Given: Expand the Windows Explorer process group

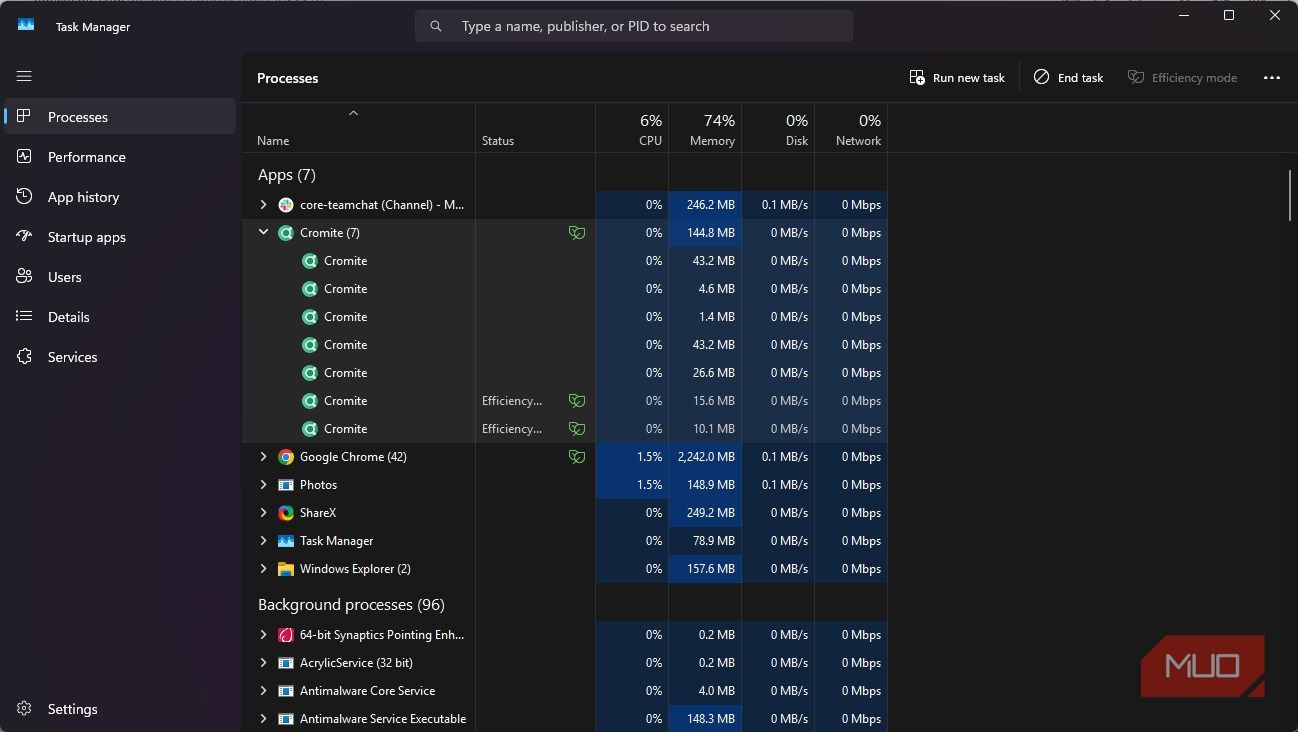Looking at the screenshot, I should [x=264, y=569].
